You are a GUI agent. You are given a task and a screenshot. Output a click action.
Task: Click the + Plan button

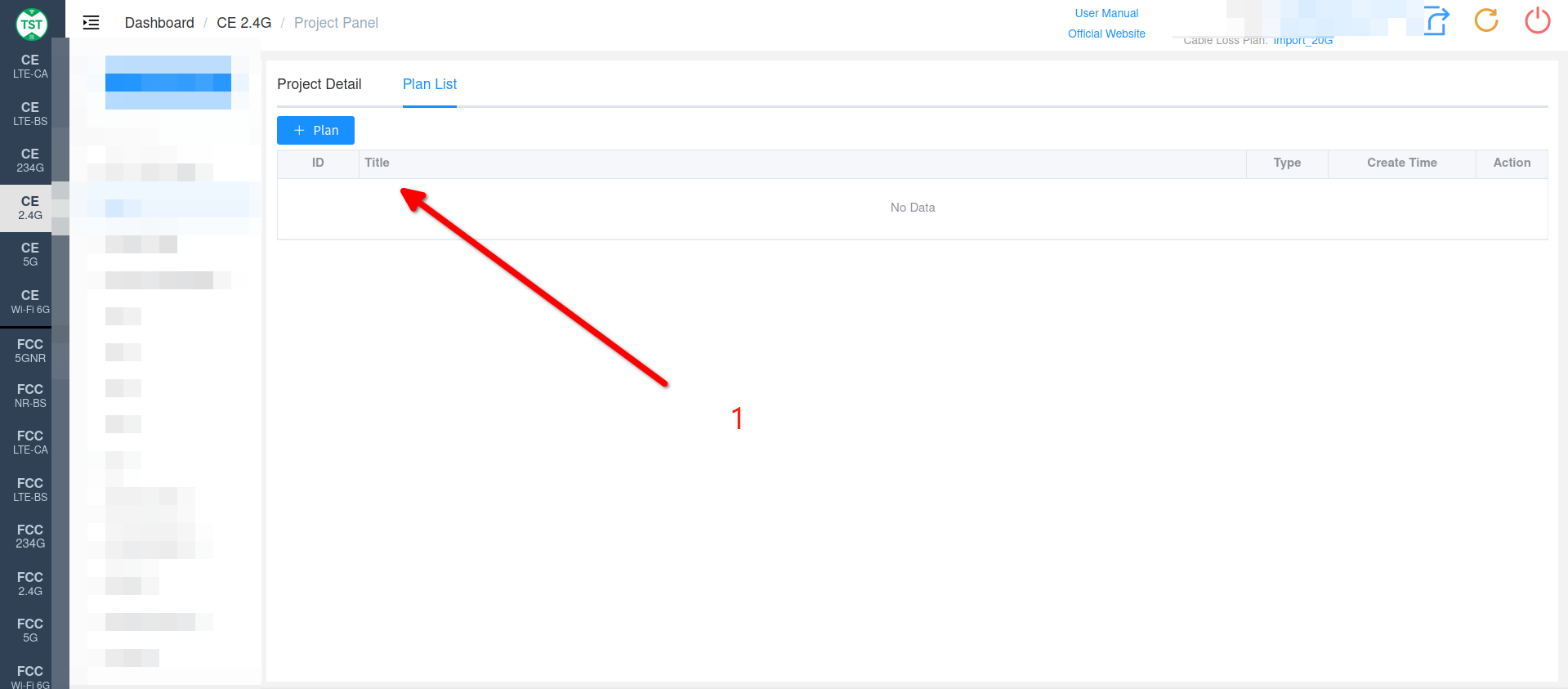click(315, 130)
